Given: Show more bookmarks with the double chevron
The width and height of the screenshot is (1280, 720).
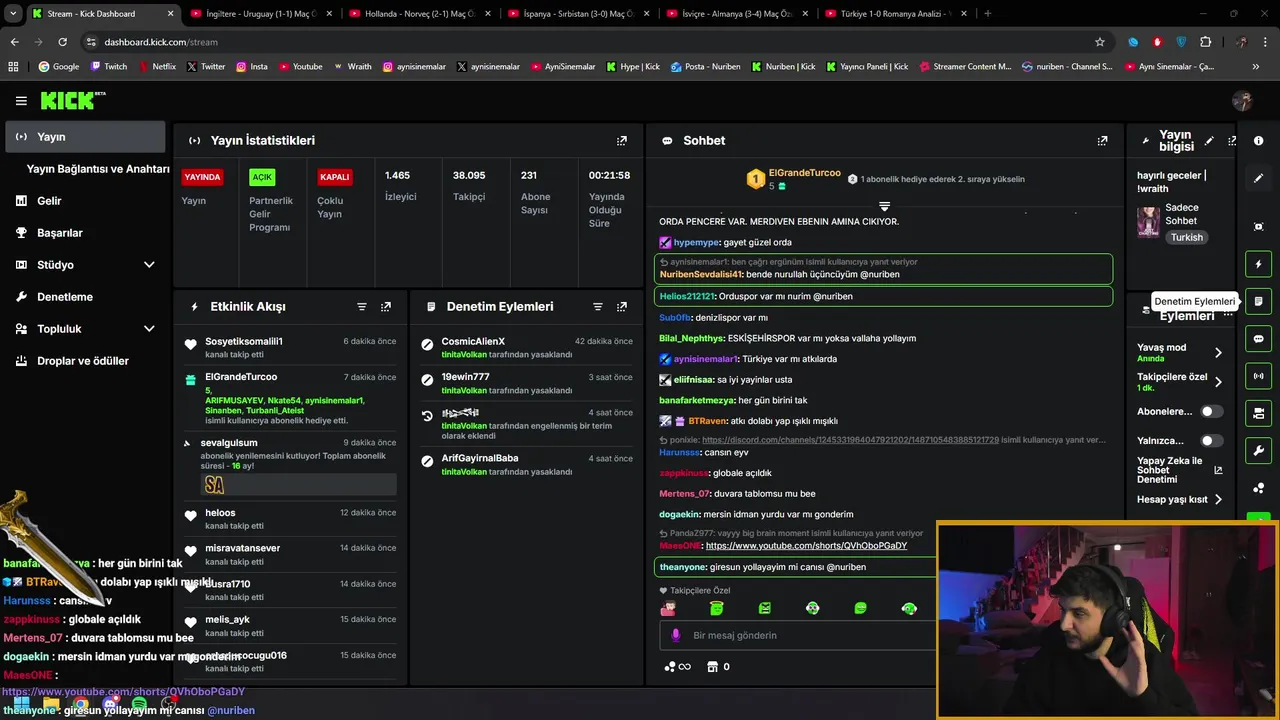Looking at the screenshot, I should 1256,67.
